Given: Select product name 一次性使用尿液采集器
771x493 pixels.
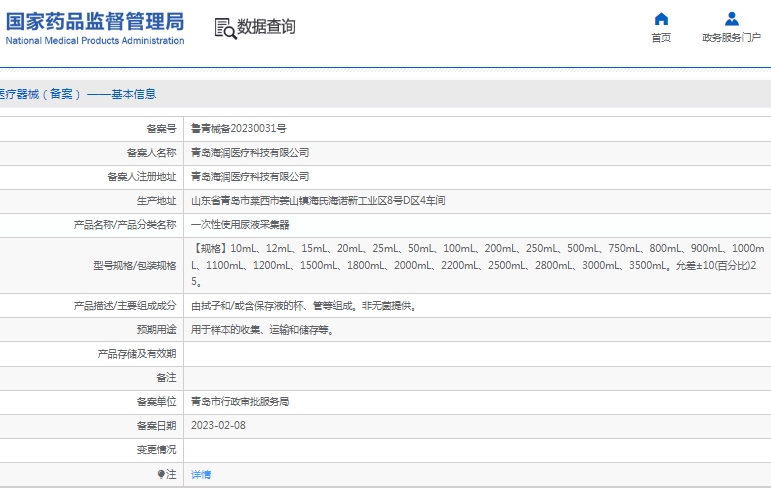Looking at the screenshot, I should [240, 225].
